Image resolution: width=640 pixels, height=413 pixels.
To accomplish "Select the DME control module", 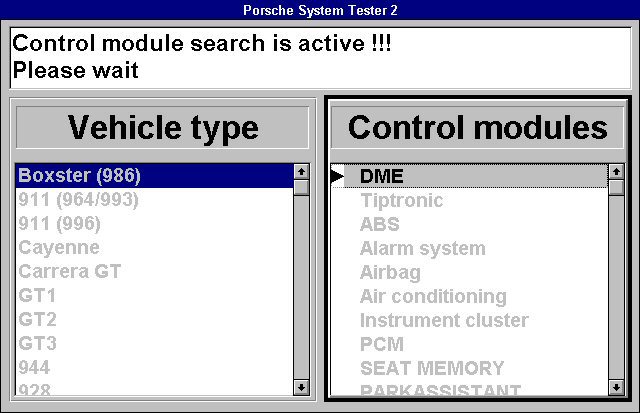I will (381, 176).
